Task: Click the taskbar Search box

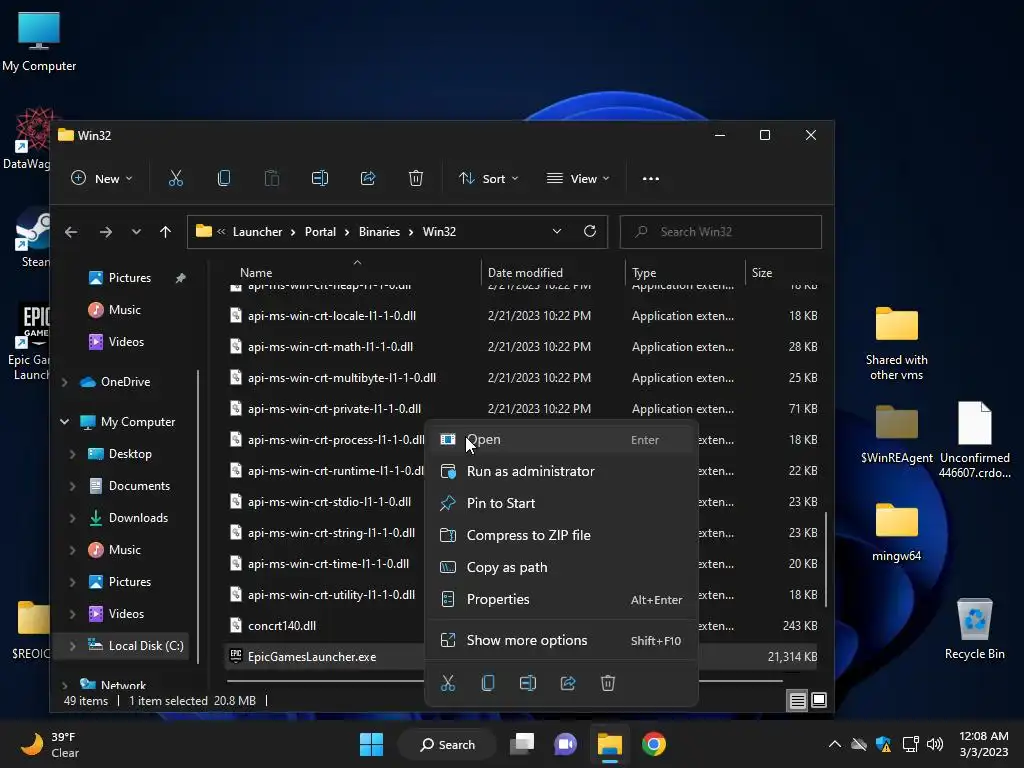Action: pyautogui.click(x=447, y=744)
